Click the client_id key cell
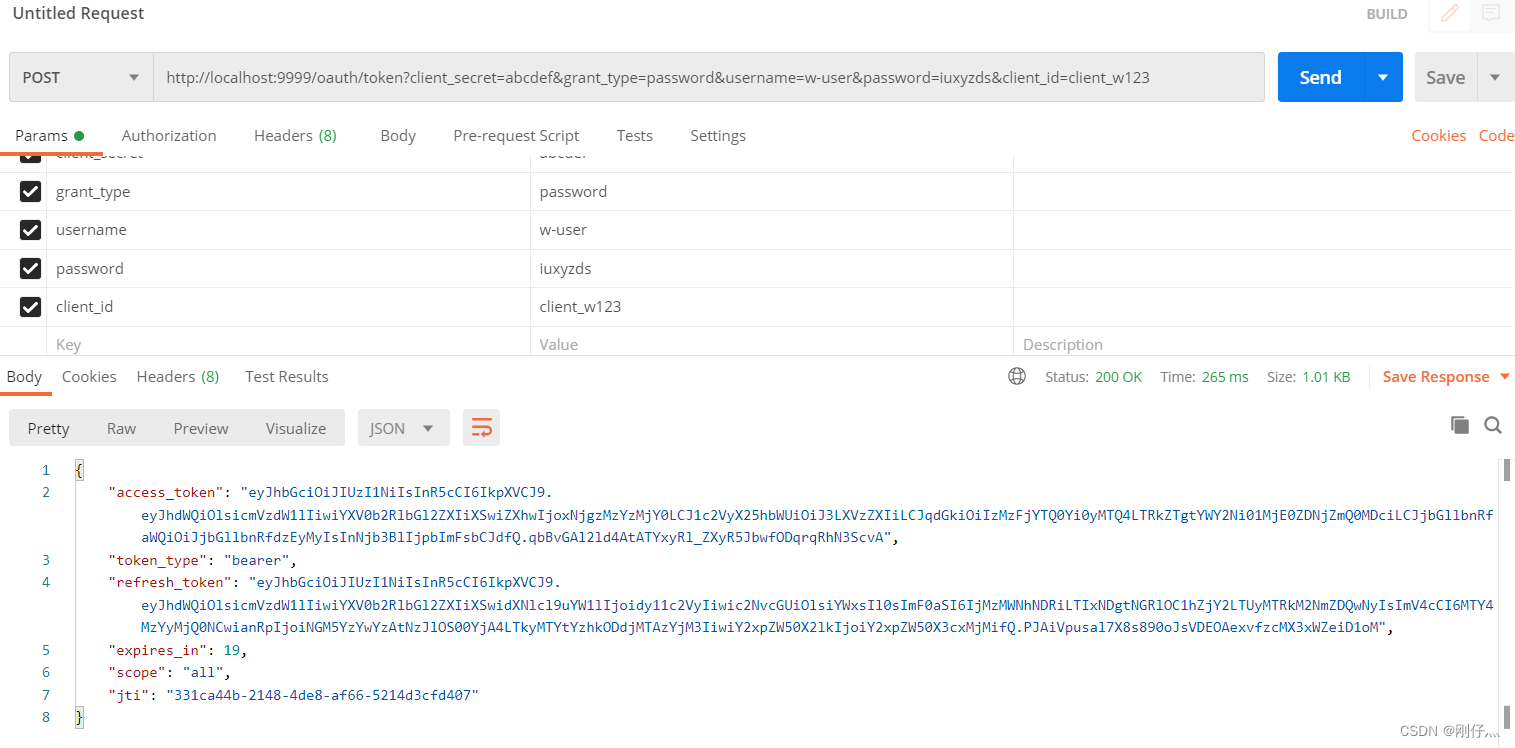Viewport: 1515px width, 748px height. pos(288,306)
